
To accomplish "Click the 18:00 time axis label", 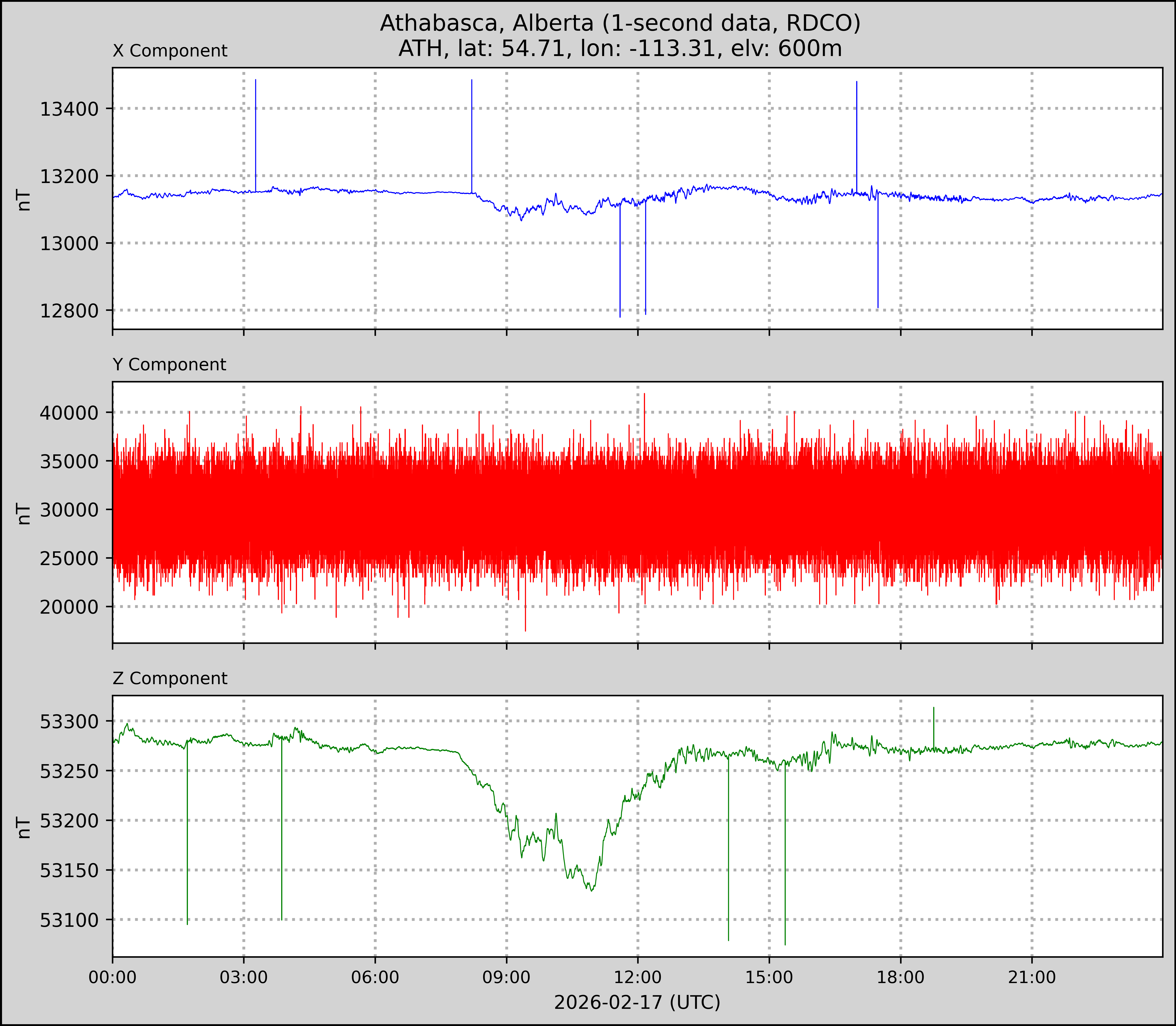I will pyautogui.click(x=901, y=977).
